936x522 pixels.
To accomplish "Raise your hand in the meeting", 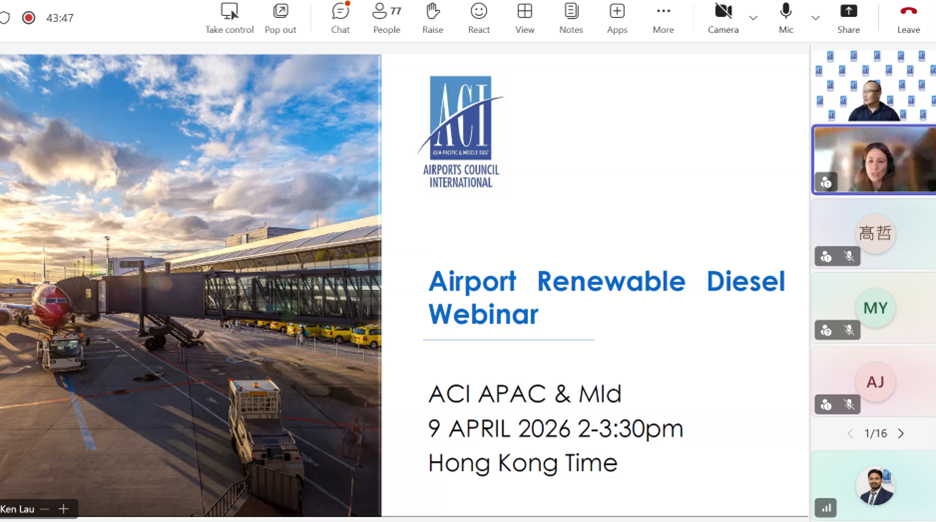I will pos(432,17).
